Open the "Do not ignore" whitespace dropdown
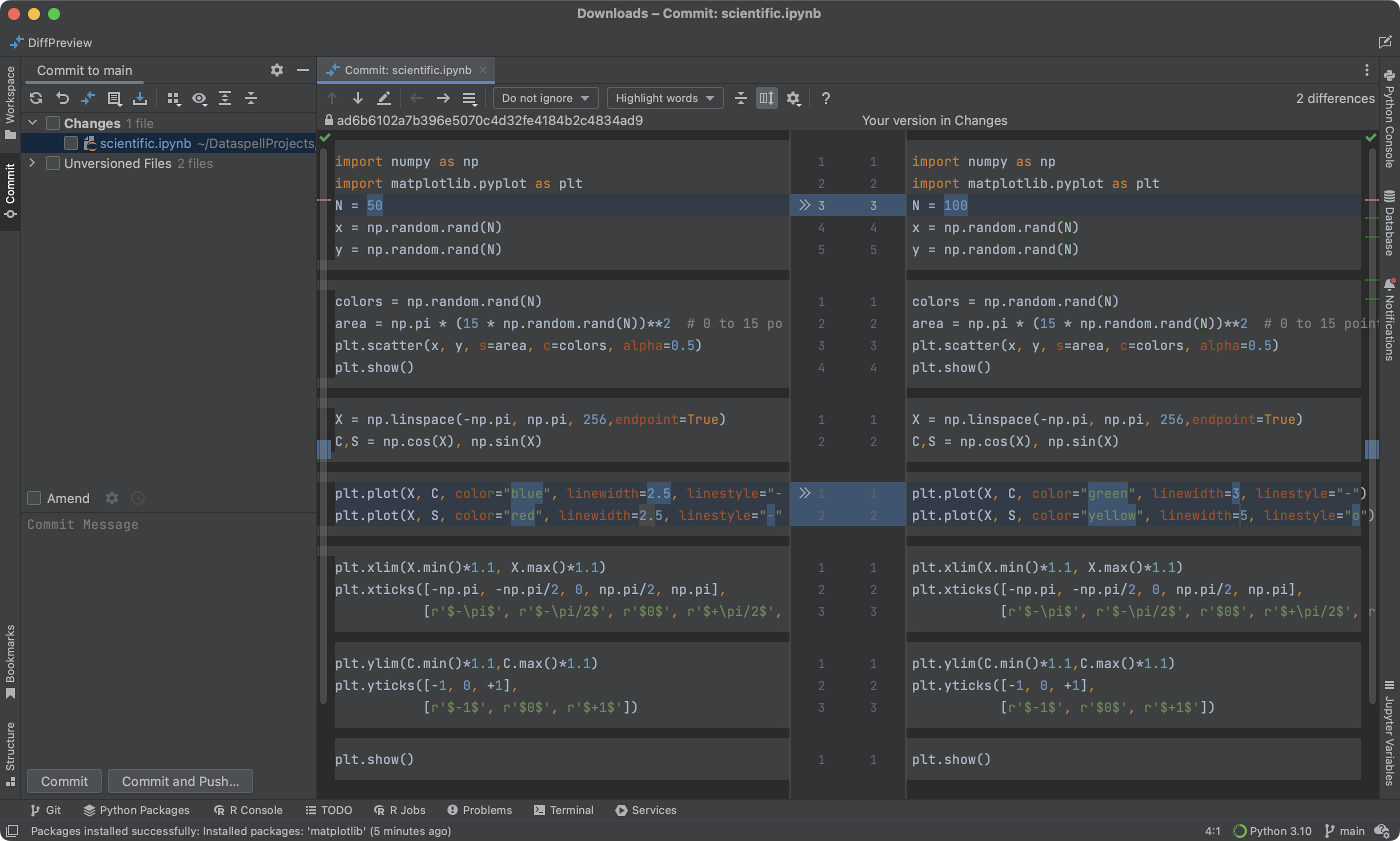The width and height of the screenshot is (1400, 841). [544, 97]
